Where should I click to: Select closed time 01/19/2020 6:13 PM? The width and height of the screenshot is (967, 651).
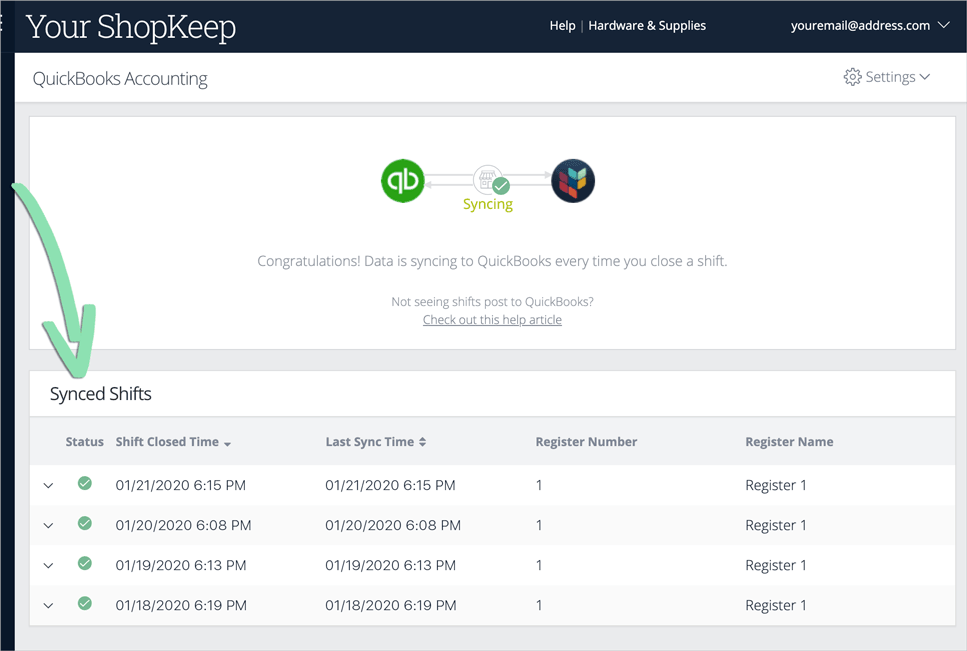(181, 565)
